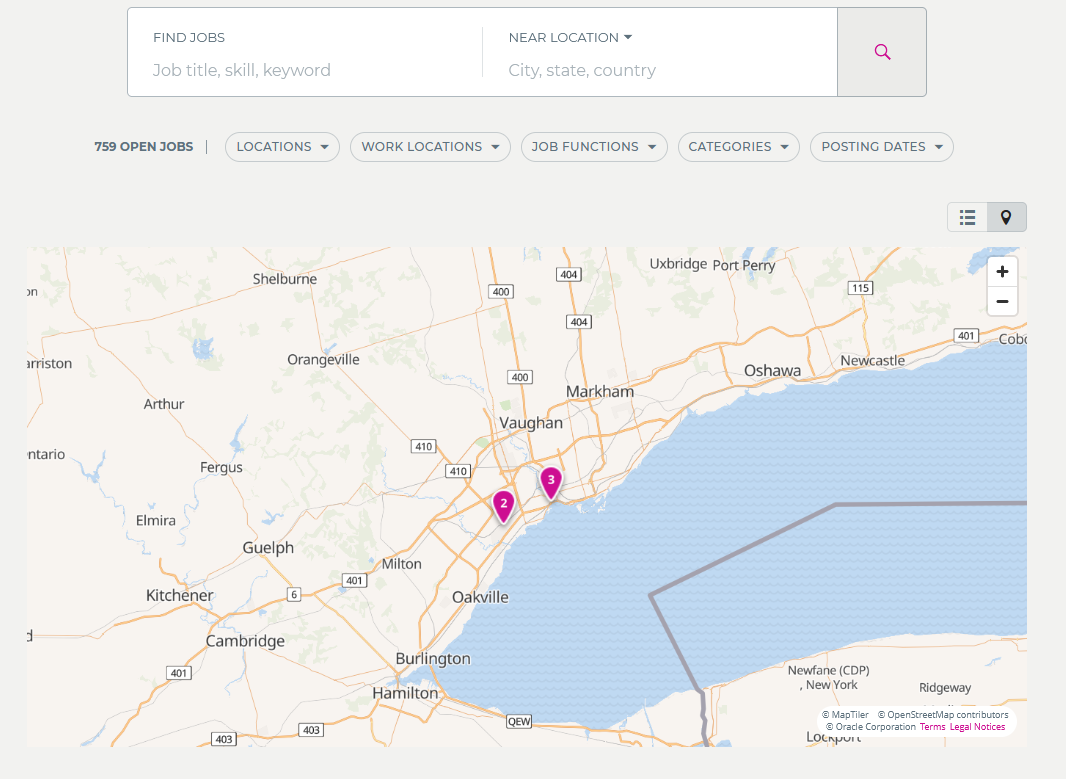Click the magenta search magnifier button

pos(882,52)
